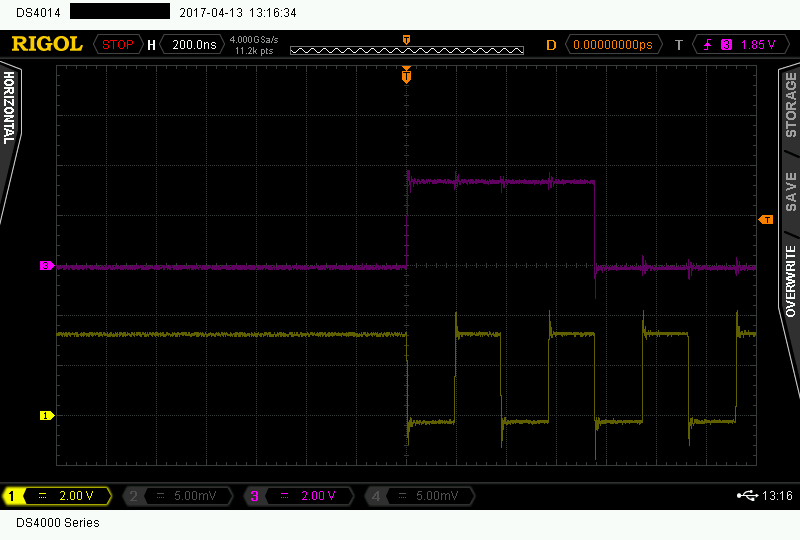The width and height of the screenshot is (800, 540).
Task: Click the trigger marker above memory overview bar
Action: point(407,39)
